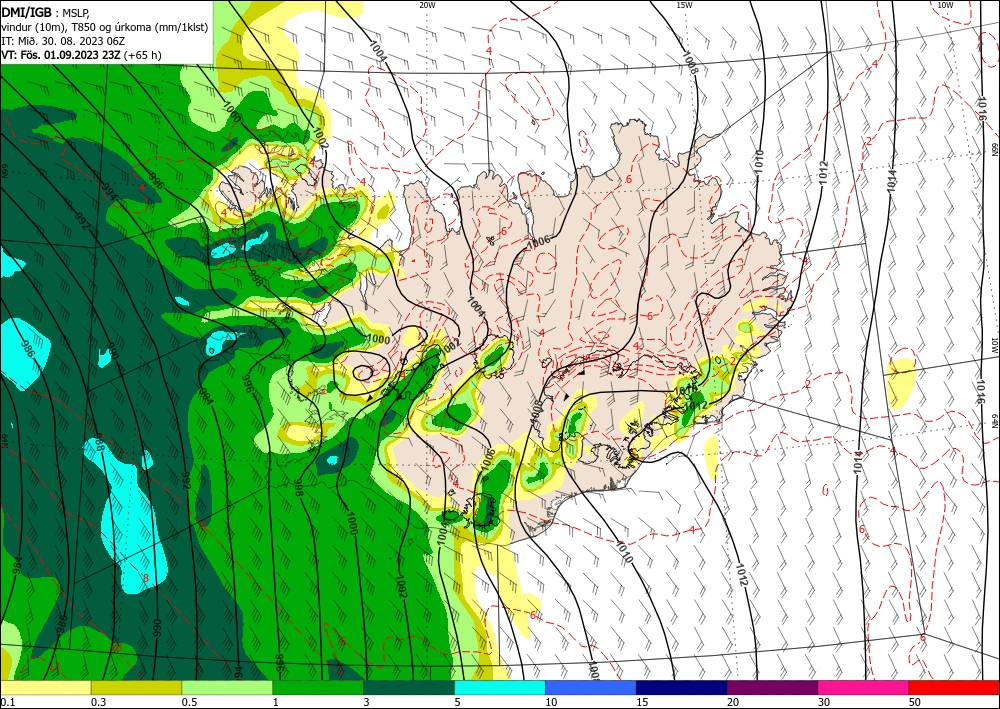Click the legend value '50'
The image size is (1000, 709).
click(x=915, y=702)
